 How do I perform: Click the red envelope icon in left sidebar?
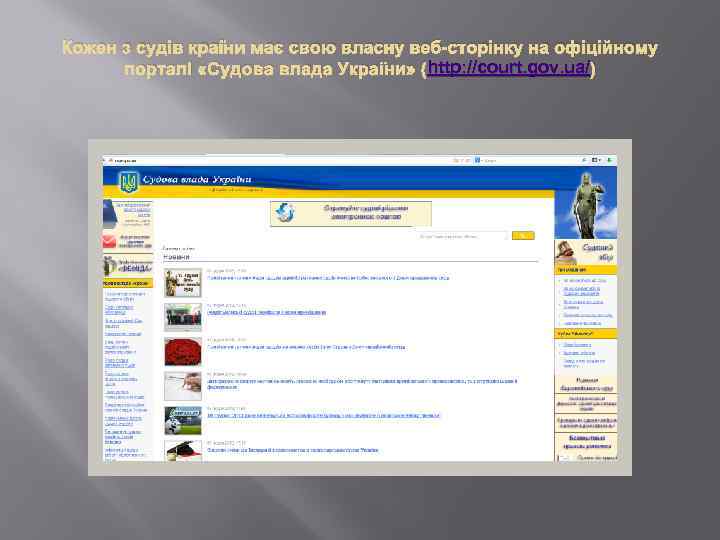click(x=109, y=241)
